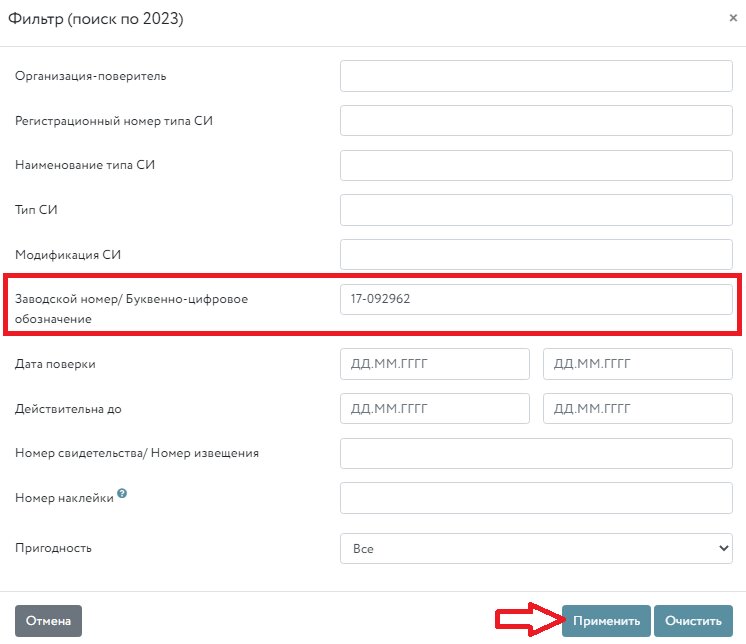The height and width of the screenshot is (644, 746).
Task: Click the Организация-поверитель label
Action: tap(90, 76)
